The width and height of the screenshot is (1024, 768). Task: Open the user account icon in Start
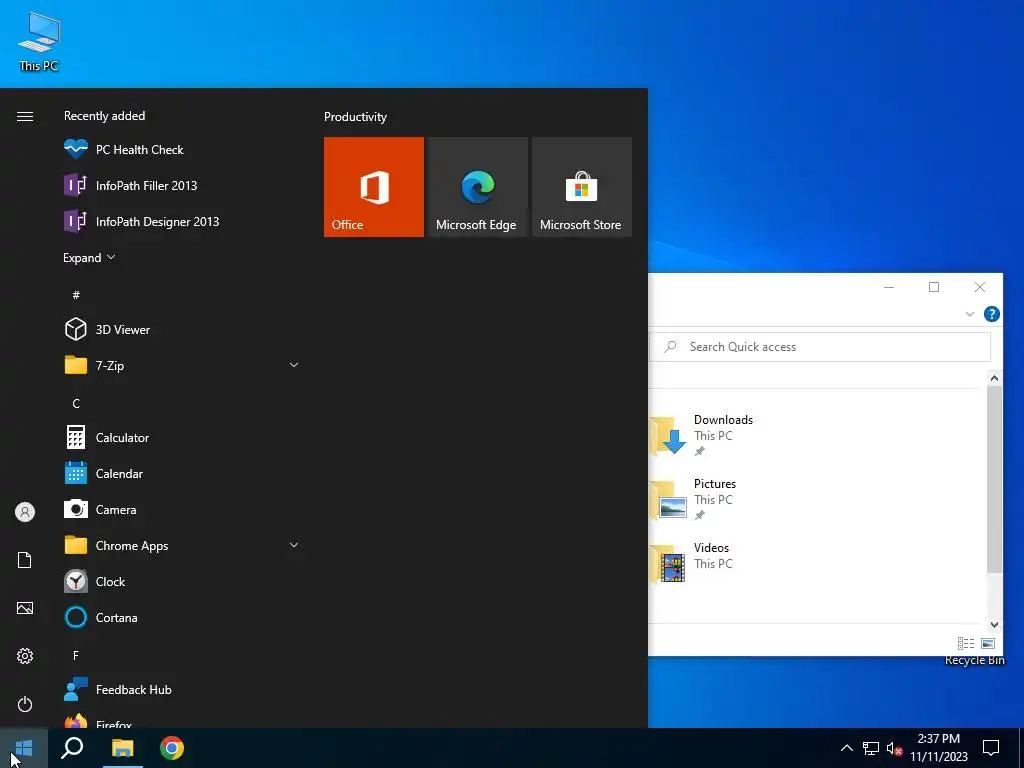[25, 512]
